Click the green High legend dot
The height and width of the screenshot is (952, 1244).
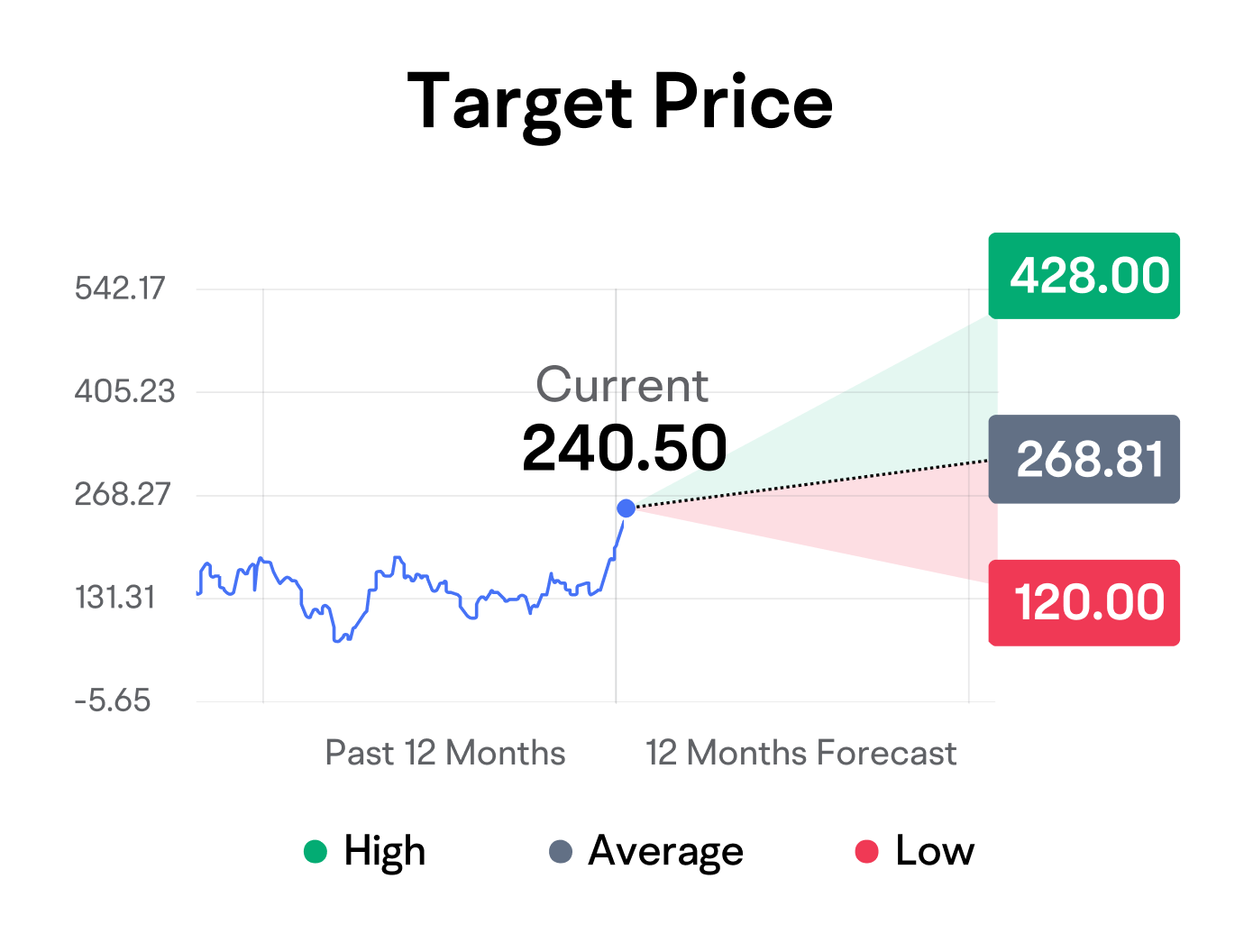316,851
